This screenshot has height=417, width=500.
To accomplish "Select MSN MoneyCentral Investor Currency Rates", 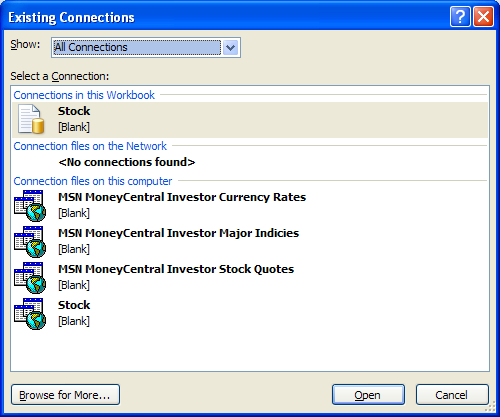I will pos(250,205).
